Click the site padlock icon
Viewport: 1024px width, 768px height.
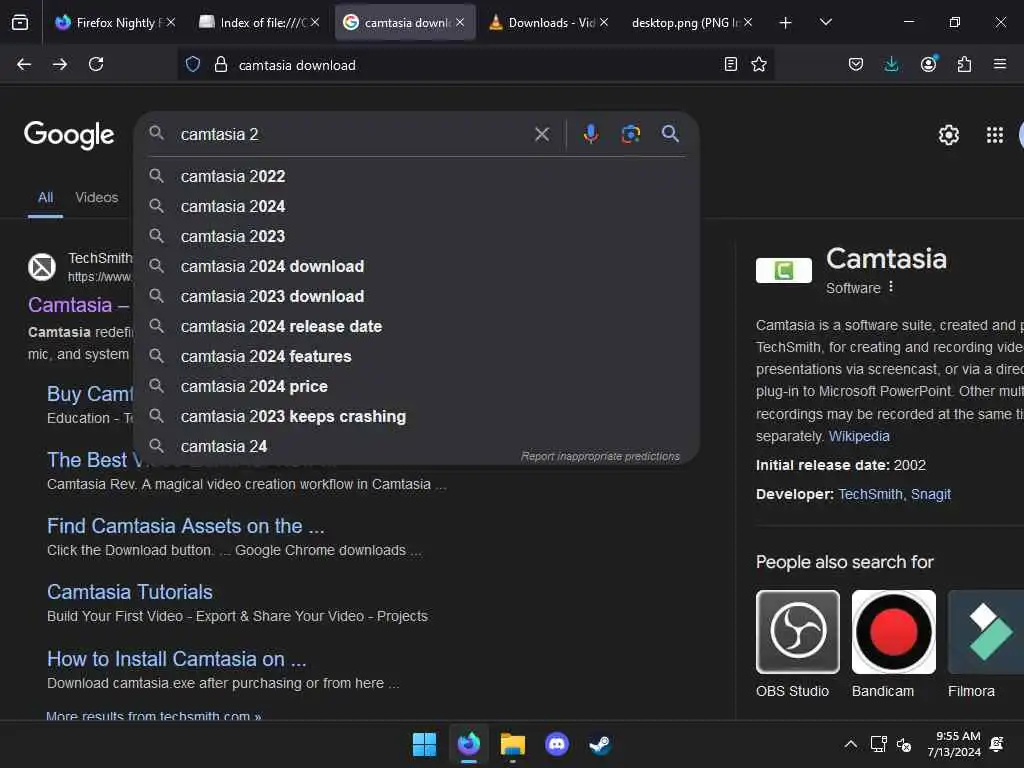click(x=221, y=65)
